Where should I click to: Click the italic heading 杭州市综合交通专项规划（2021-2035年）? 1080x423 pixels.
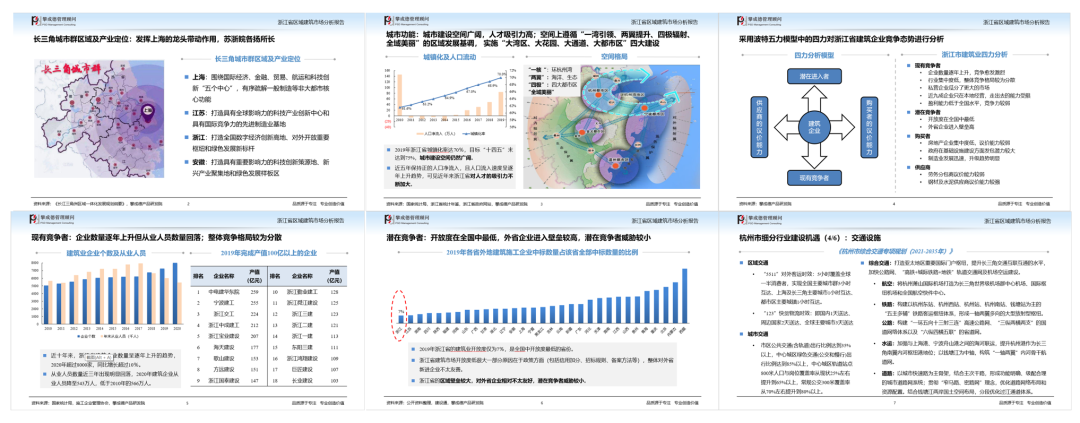click(894, 250)
